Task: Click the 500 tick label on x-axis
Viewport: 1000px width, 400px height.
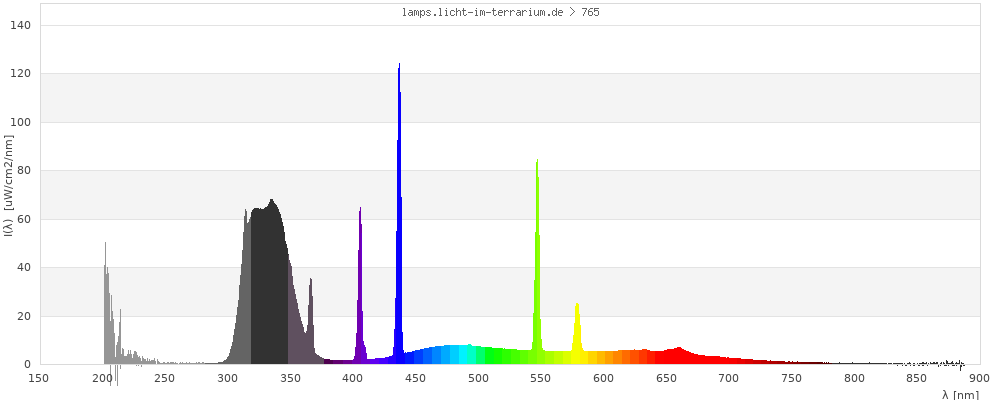Action: 478,378
